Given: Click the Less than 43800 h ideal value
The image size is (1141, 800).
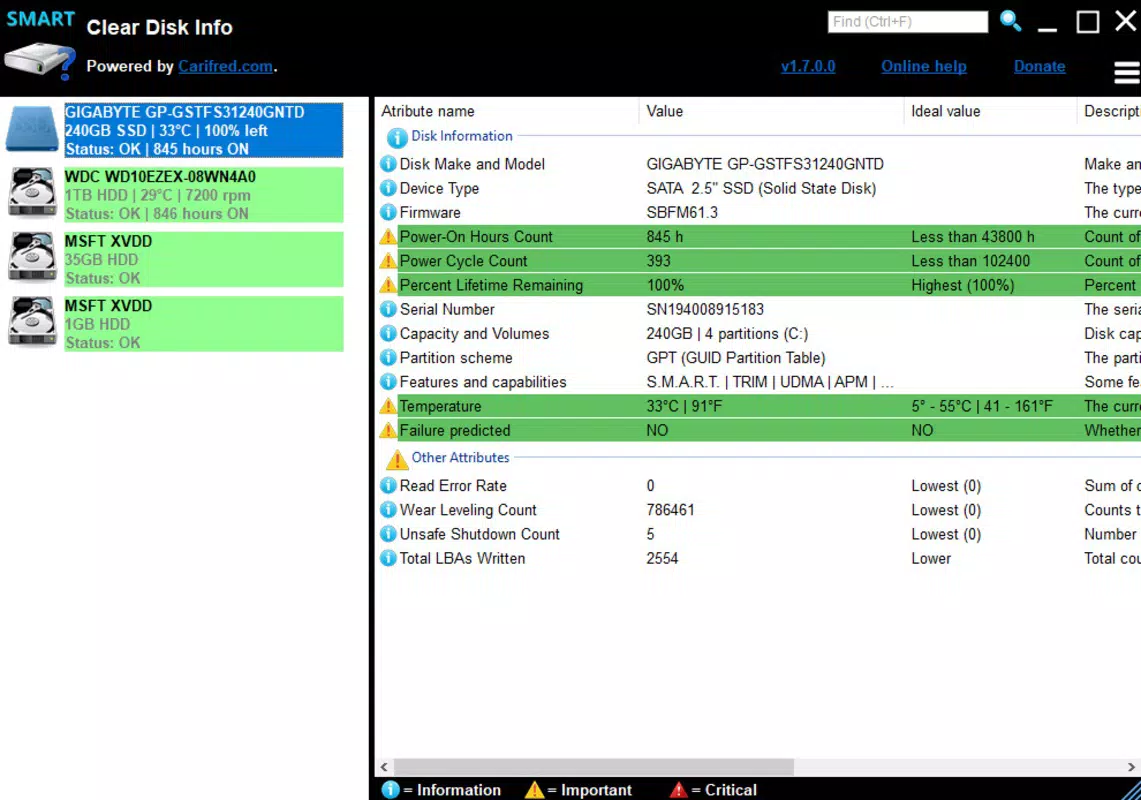Looking at the screenshot, I should coord(972,237).
